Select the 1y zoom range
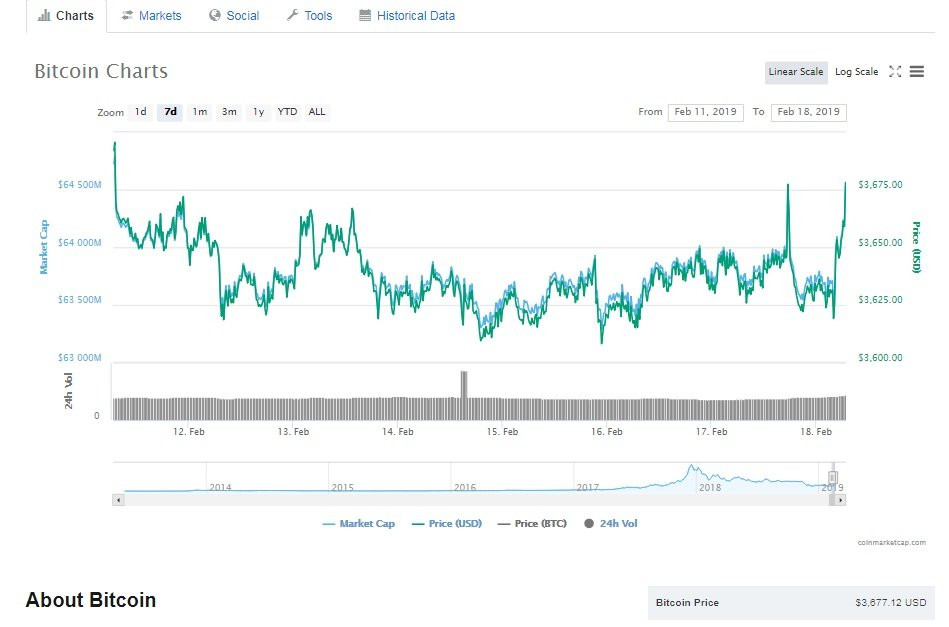 point(258,112)
